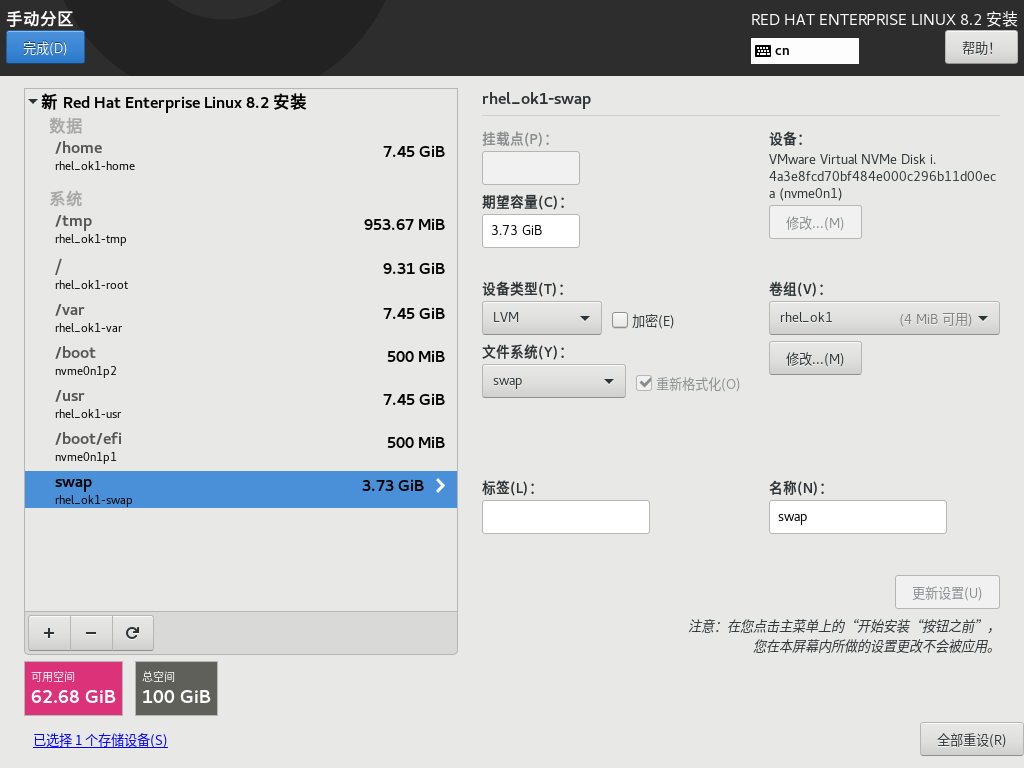Click the 更新设置(U) button
The height and width of the screenshot is (768, 1024).
point(947,592)
